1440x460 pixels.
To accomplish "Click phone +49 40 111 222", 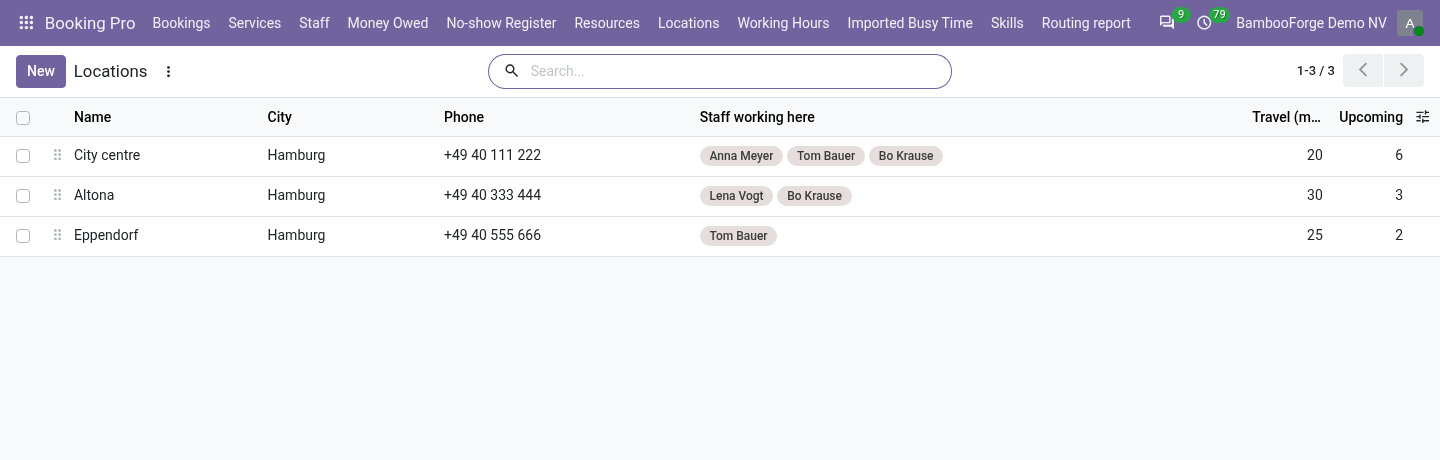I will [492, 155].
